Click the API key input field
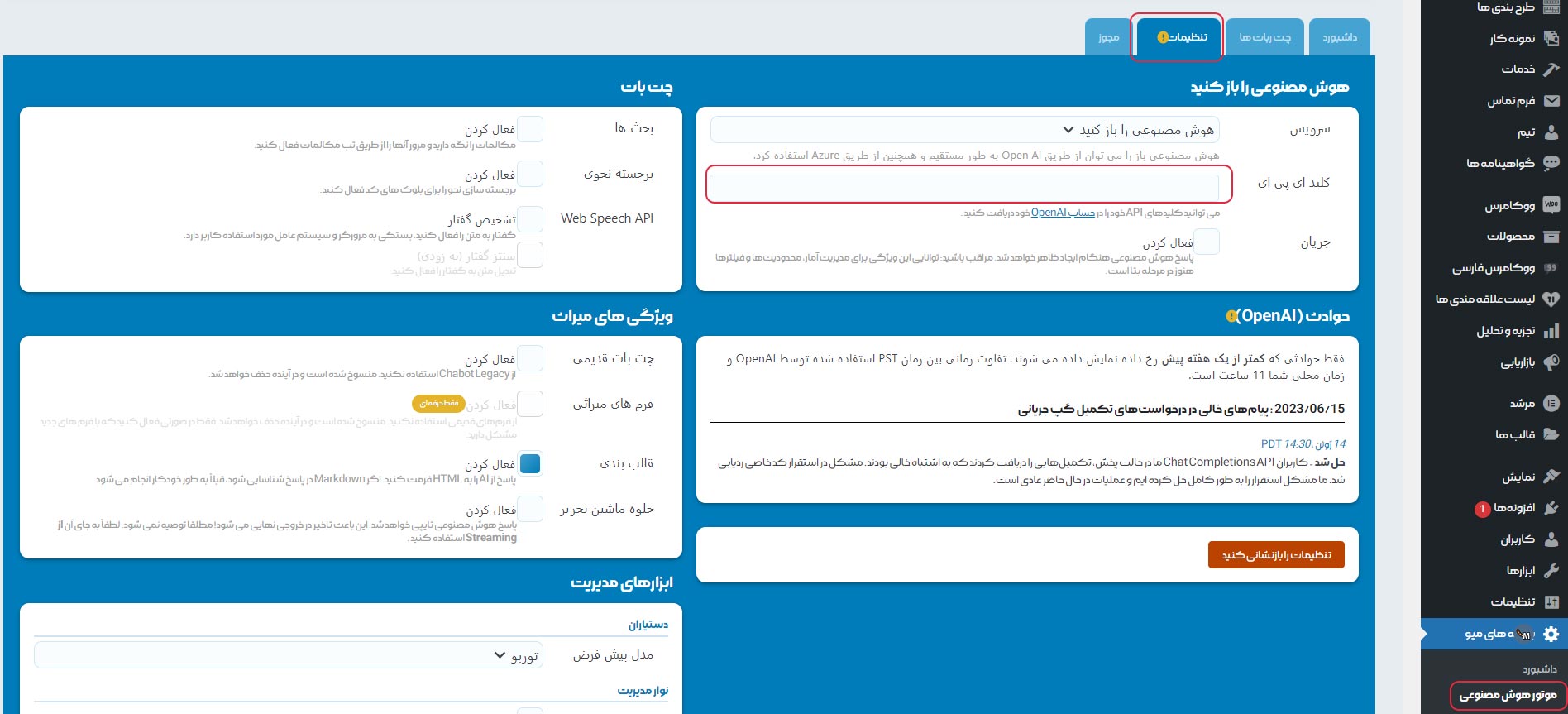 click(x=964, y=186)
